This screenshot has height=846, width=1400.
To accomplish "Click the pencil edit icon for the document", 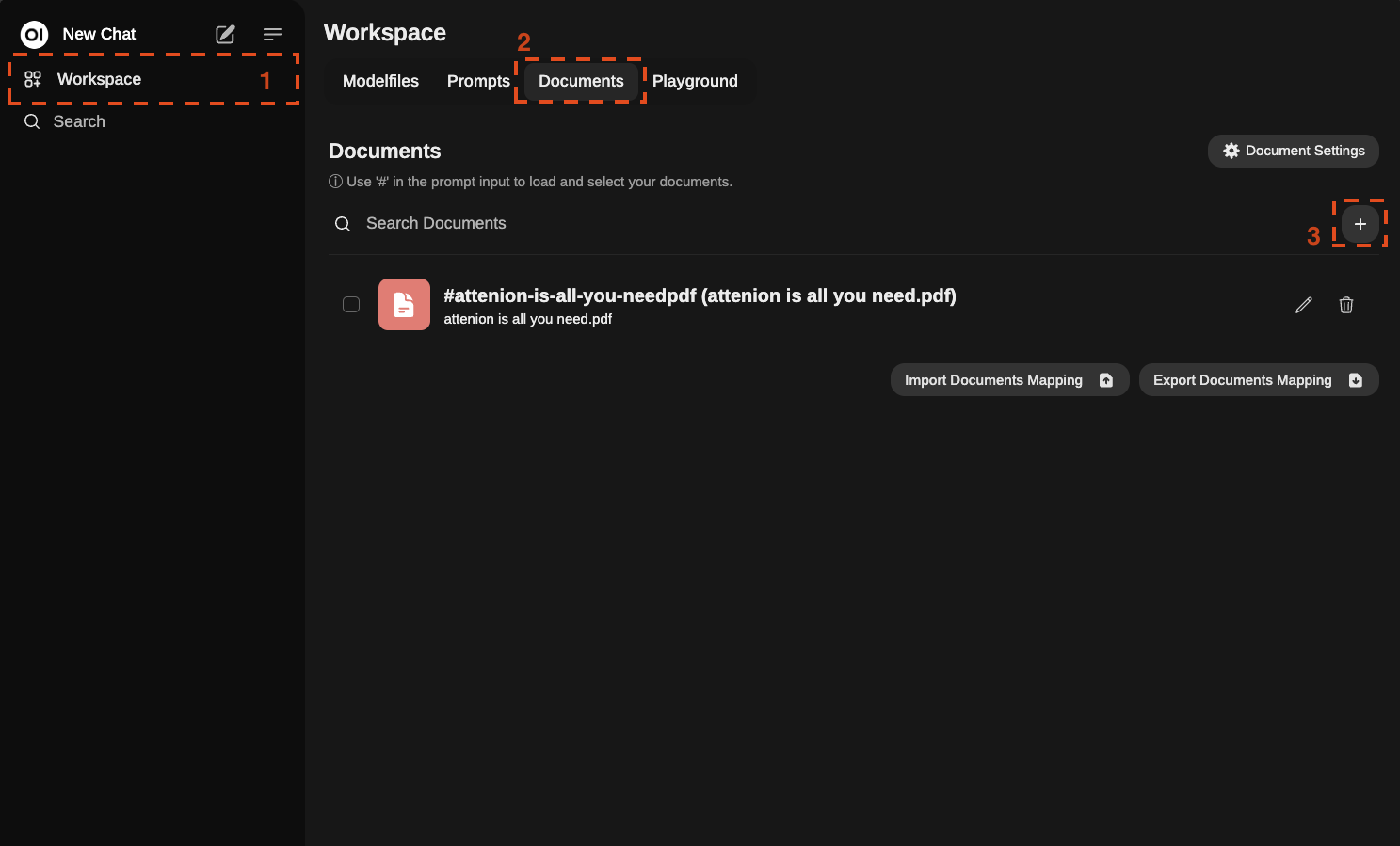I will [1303, 305].
